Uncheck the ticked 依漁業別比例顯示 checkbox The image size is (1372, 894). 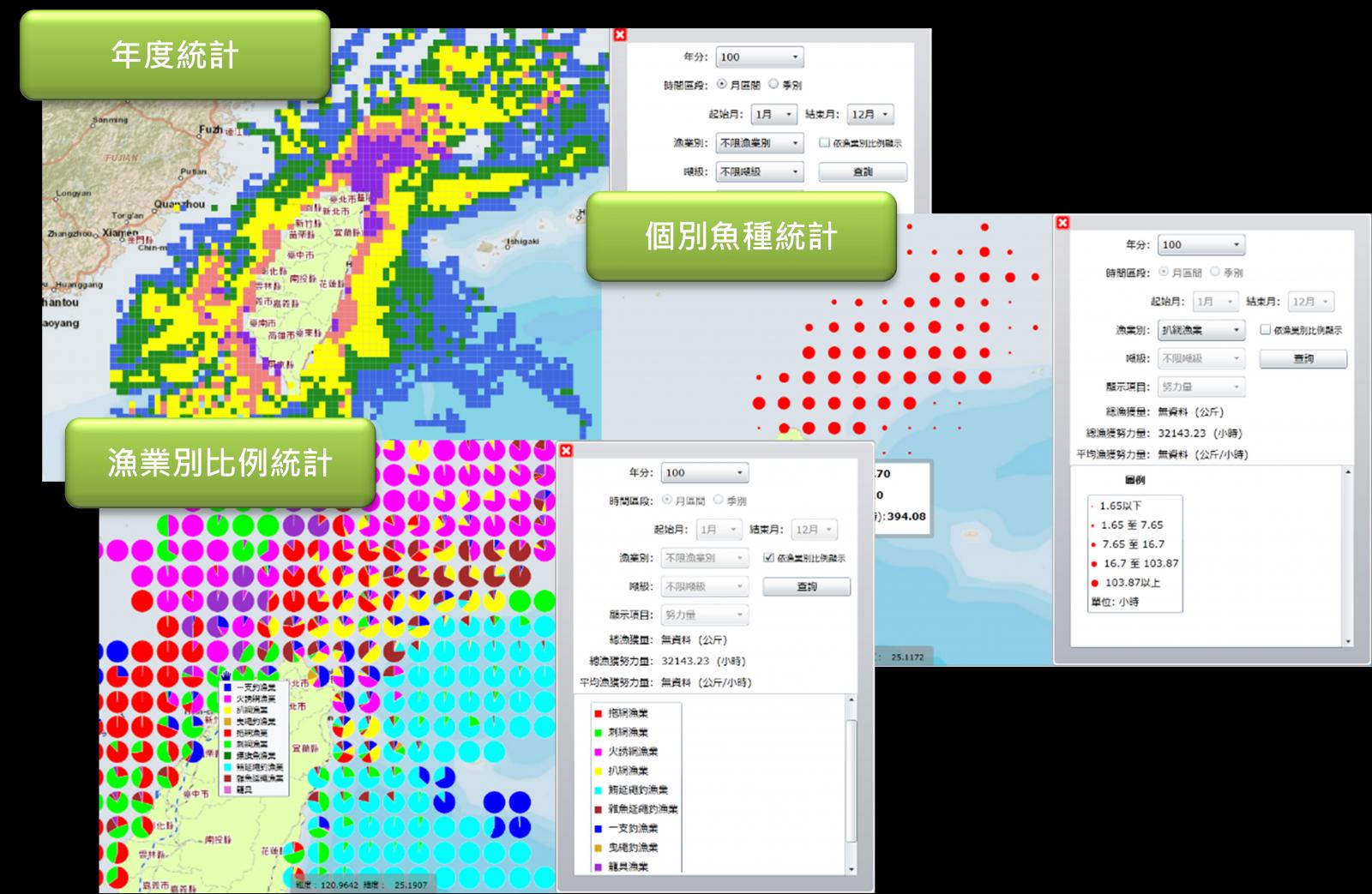point(768,558)
